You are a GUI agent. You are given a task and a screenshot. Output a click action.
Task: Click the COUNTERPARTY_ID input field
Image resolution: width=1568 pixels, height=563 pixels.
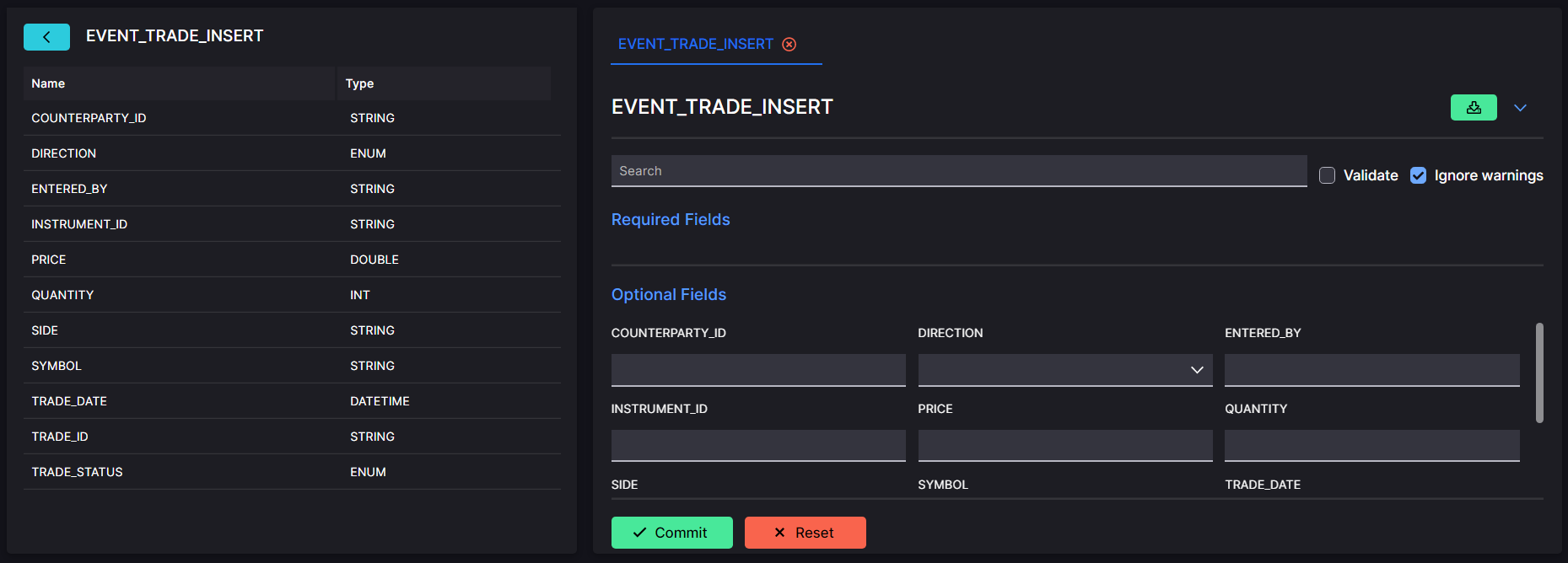click(758, 370)
